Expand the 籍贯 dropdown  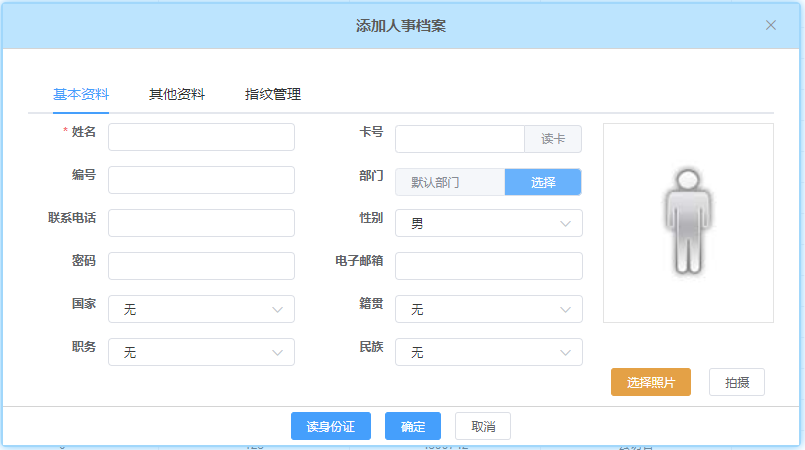489,309
